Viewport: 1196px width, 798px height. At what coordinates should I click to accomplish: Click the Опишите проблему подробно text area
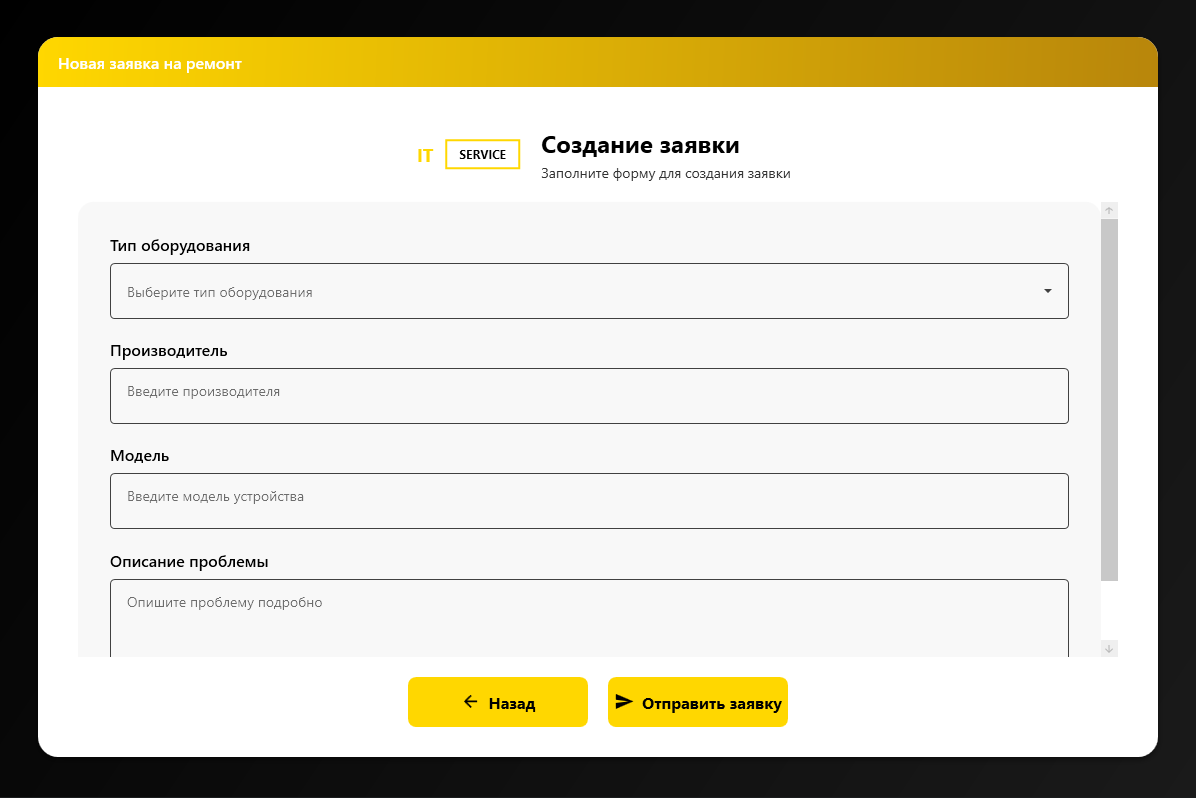589,610
